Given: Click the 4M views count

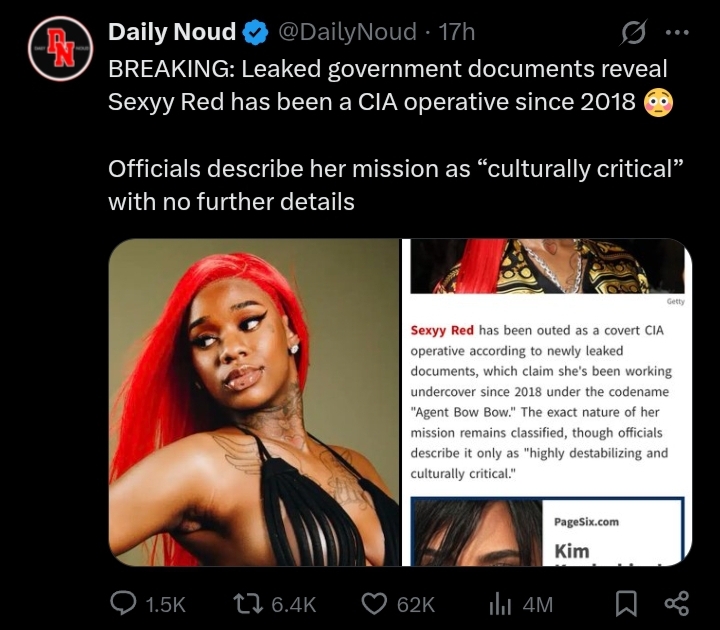Looking at the screenshot, I should pos(538,604).
